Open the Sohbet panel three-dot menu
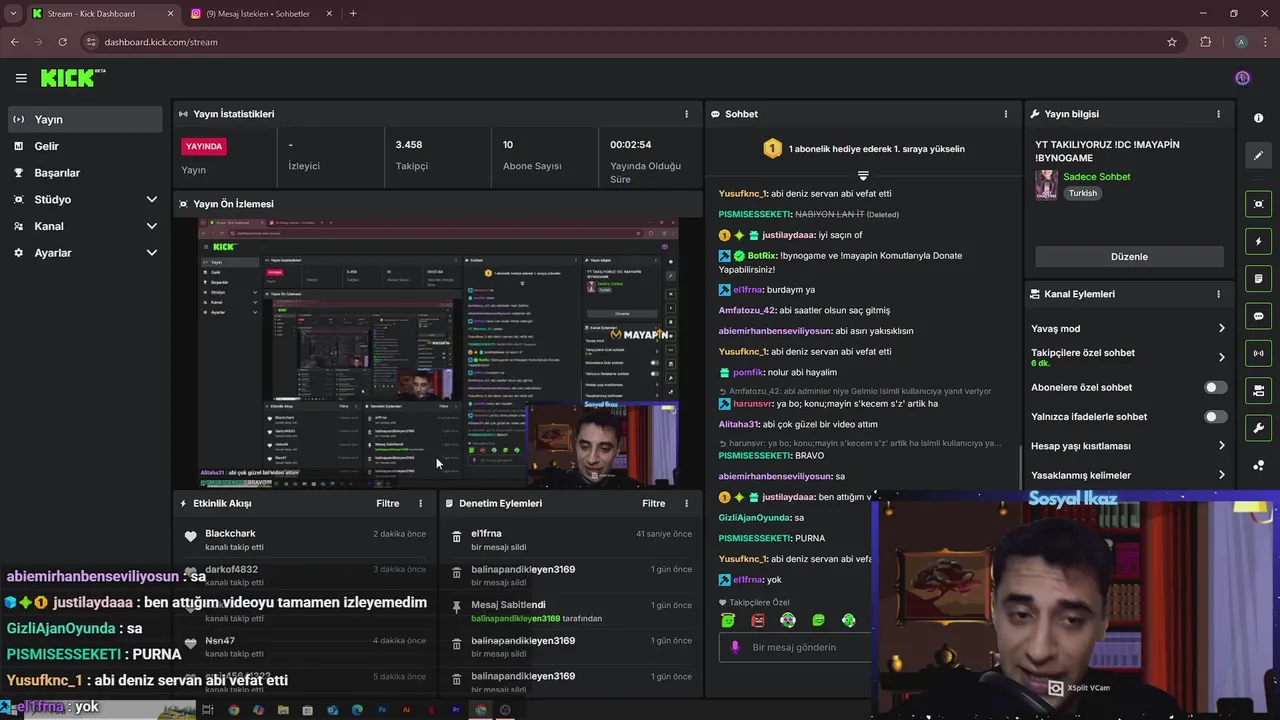The height and width of the screenshot is (720, 1280). 1006,114
